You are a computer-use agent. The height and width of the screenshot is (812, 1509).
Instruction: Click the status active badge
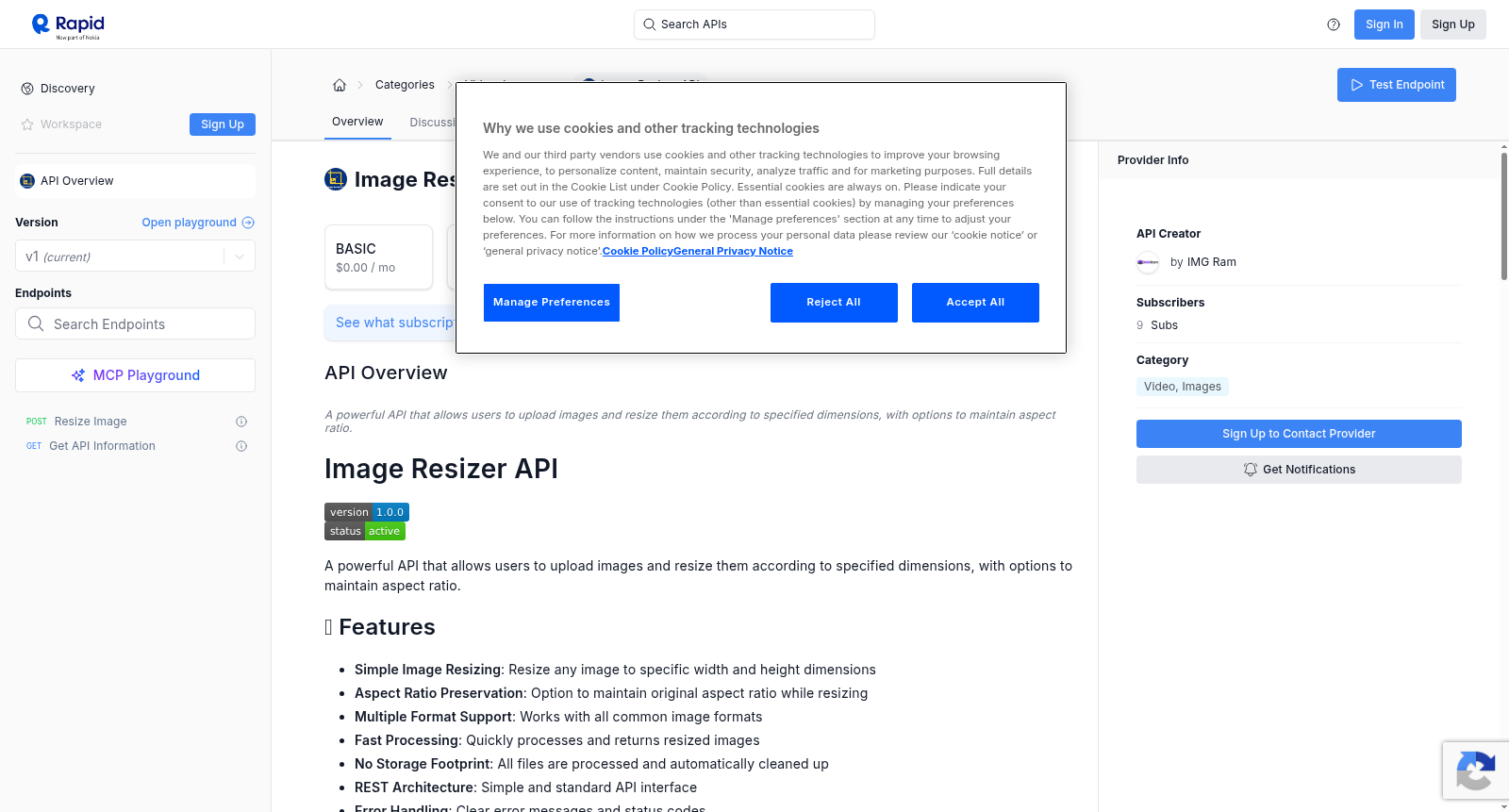click(365, 531)
